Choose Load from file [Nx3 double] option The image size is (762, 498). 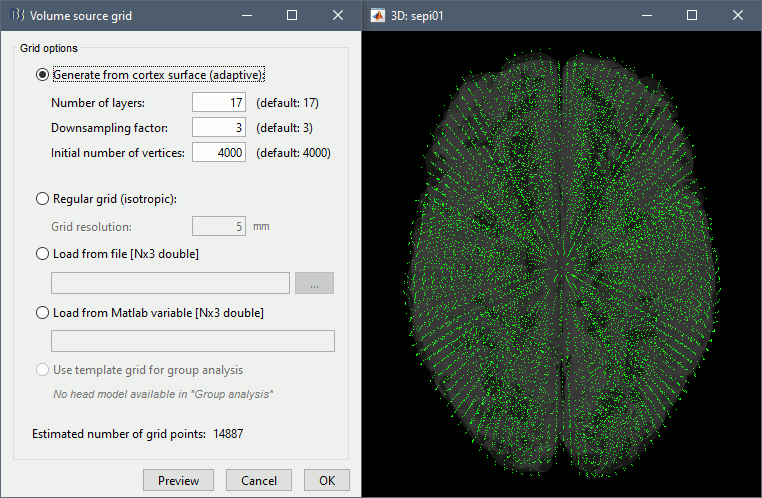tap(42, 254)
